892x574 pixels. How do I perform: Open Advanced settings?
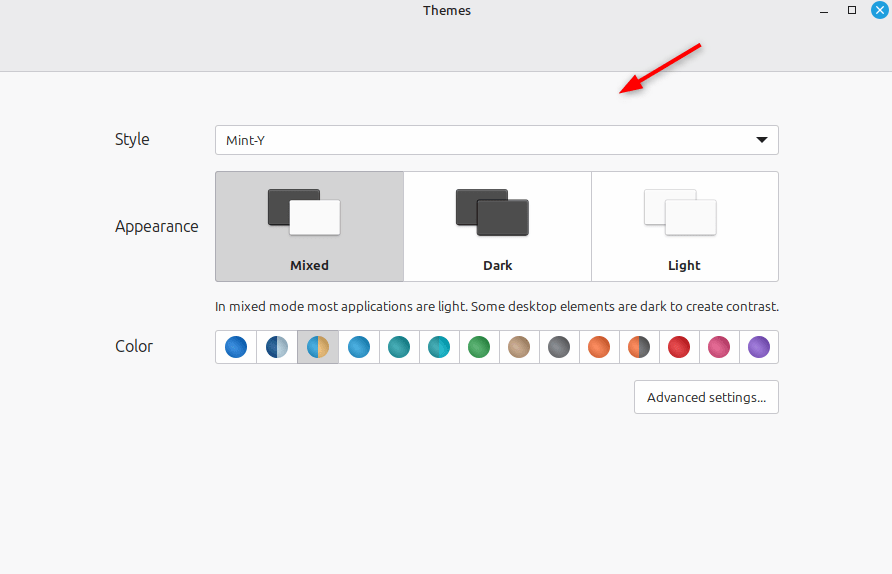pos(706,397)
